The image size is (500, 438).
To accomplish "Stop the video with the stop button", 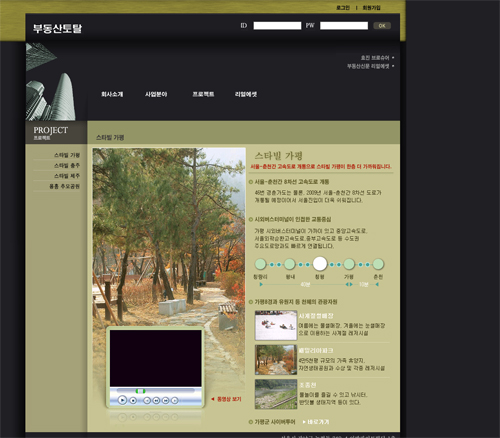I will point(133,400).
